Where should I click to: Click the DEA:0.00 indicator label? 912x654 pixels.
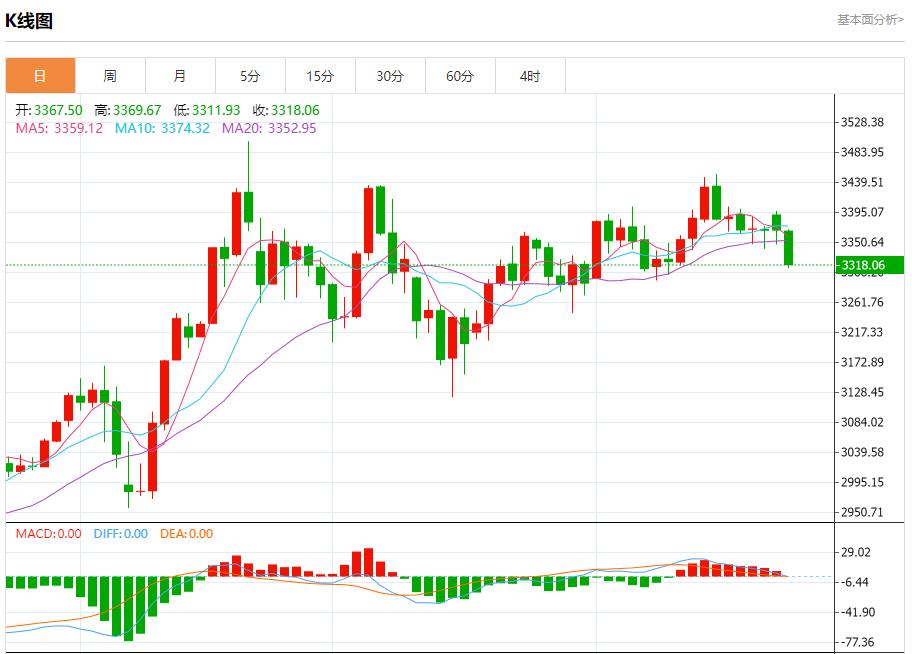coord(185,534)
